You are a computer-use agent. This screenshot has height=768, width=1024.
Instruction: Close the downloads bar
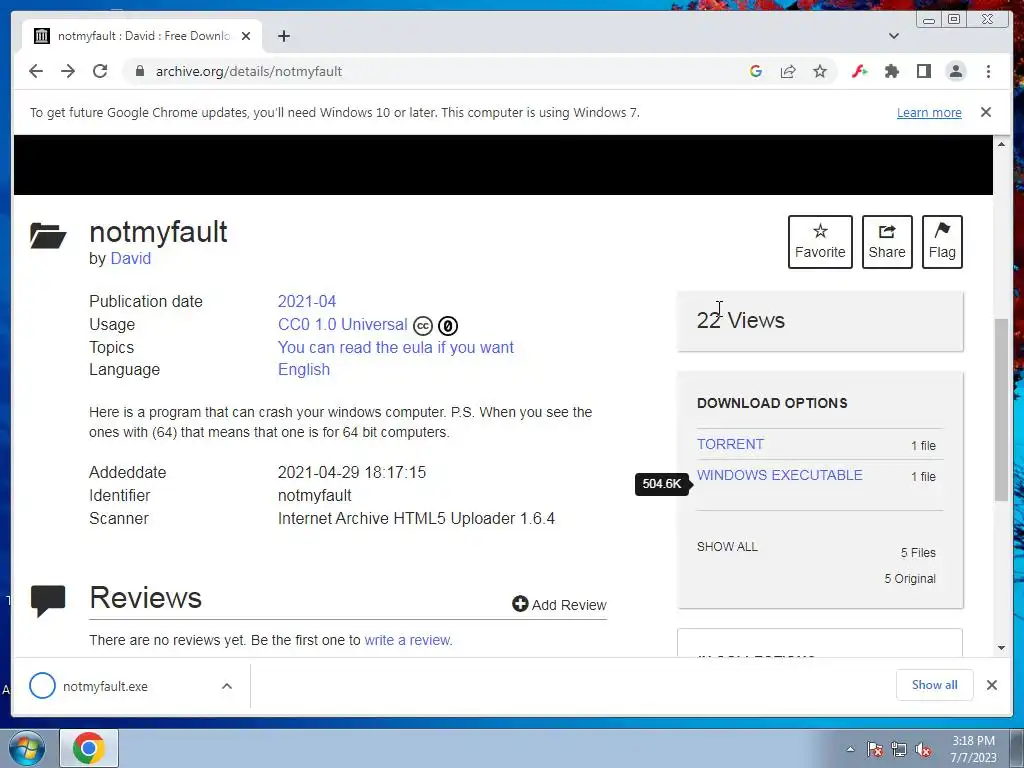pos(991,685)
